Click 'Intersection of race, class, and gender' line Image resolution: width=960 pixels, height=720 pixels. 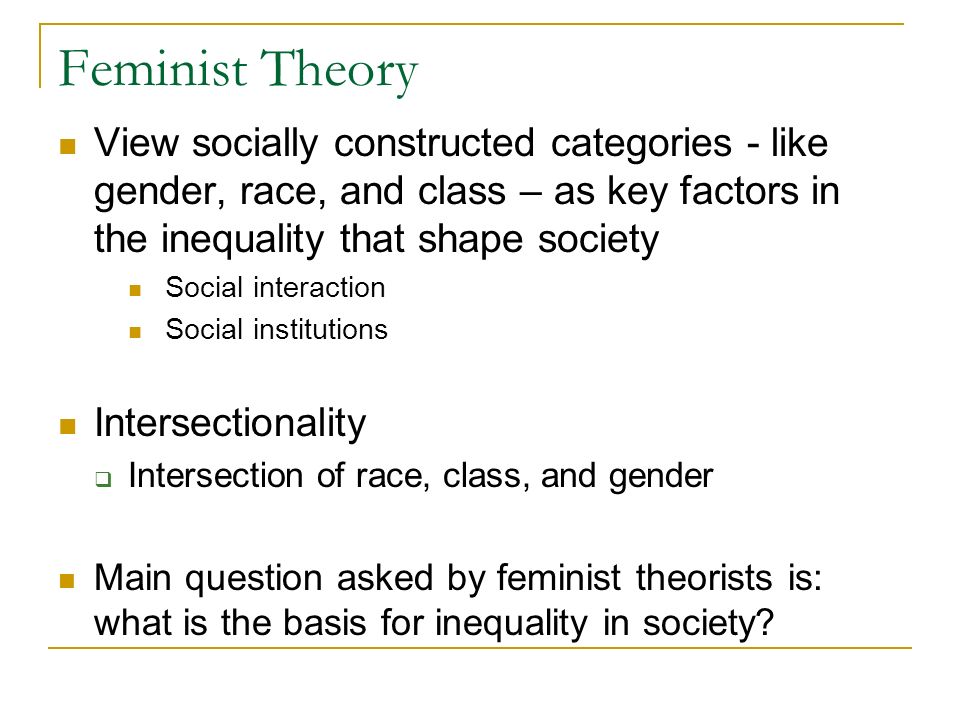[421, 476]
